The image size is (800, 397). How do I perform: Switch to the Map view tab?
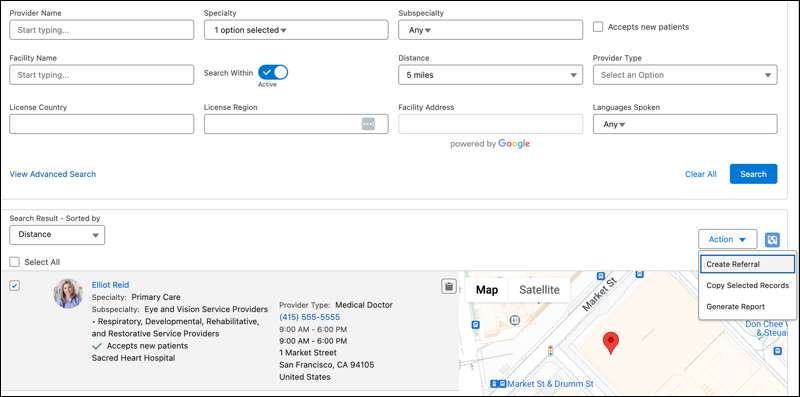tap(487, 290)
